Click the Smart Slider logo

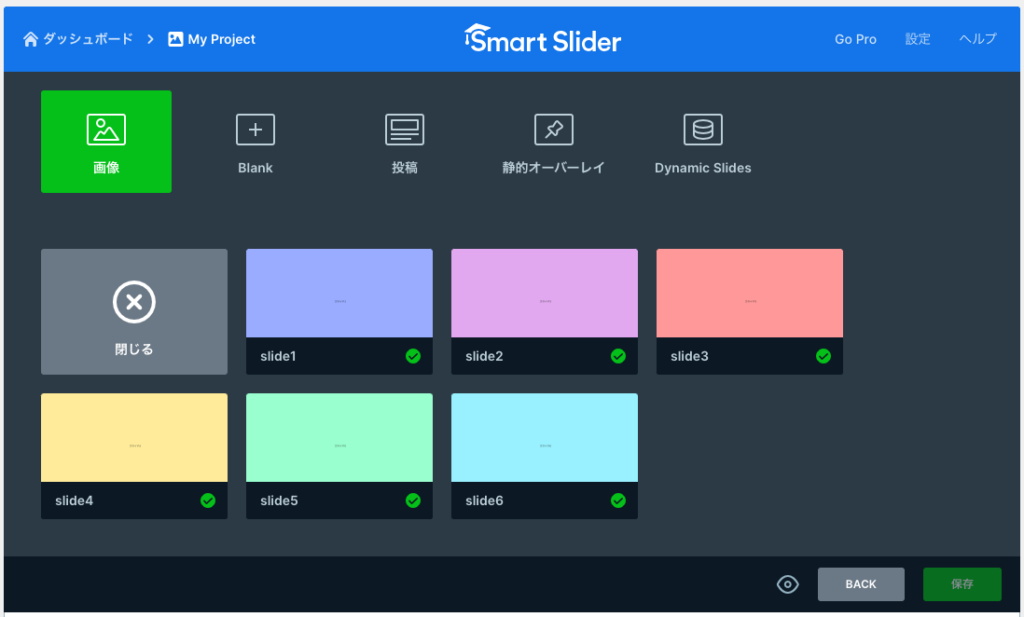(x=543, y=39)
